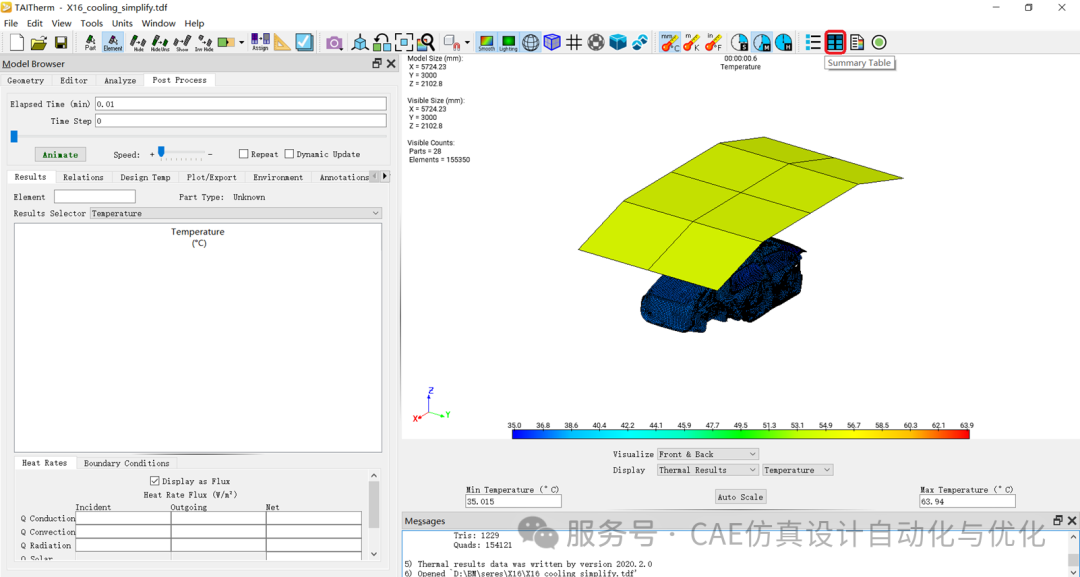The height and width of the screenshot is (577, 1080).
Task: Switch to the Analyze tab
Action: 120,81
